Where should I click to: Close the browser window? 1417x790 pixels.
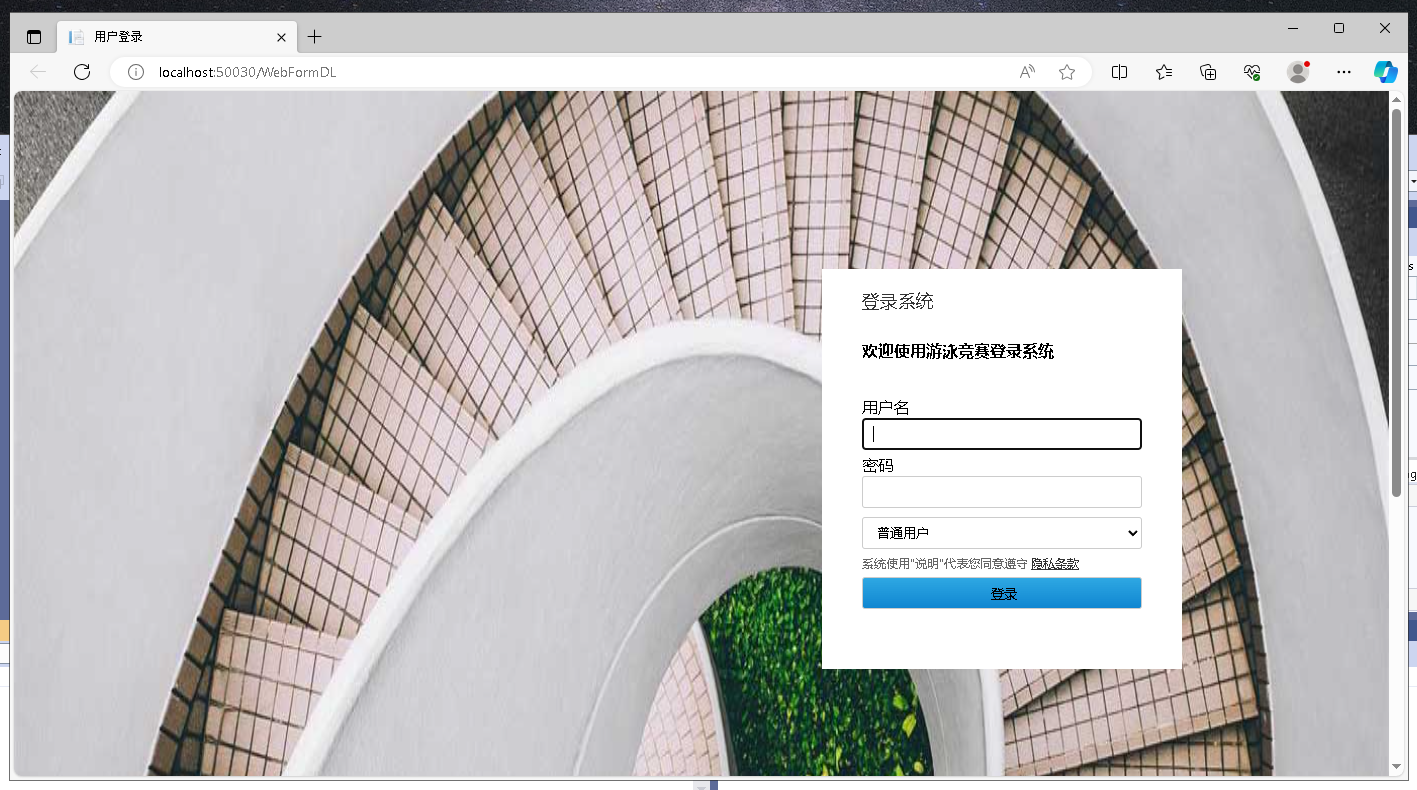pos(1385,28)
